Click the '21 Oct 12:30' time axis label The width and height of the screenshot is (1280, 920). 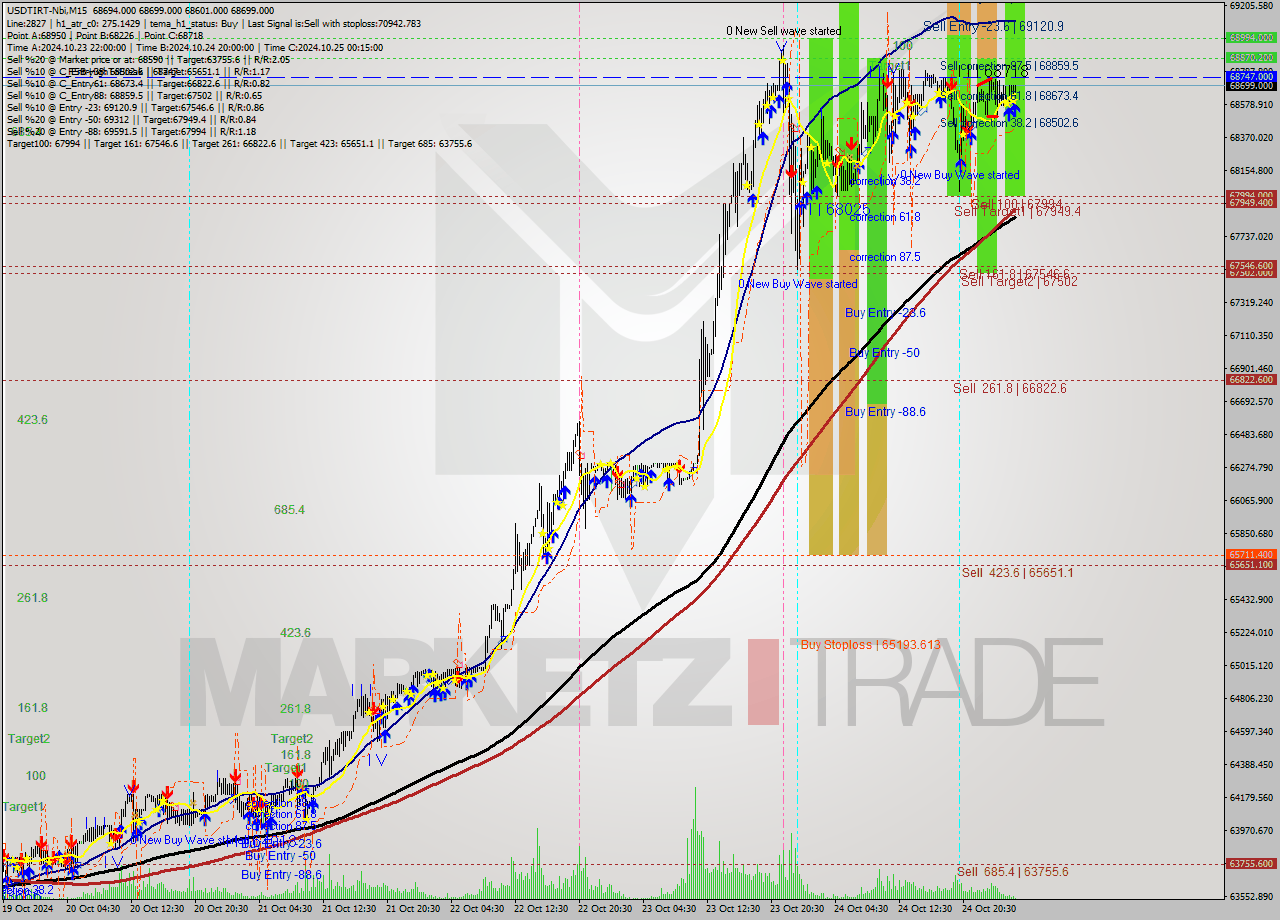(x=349, y=909)
